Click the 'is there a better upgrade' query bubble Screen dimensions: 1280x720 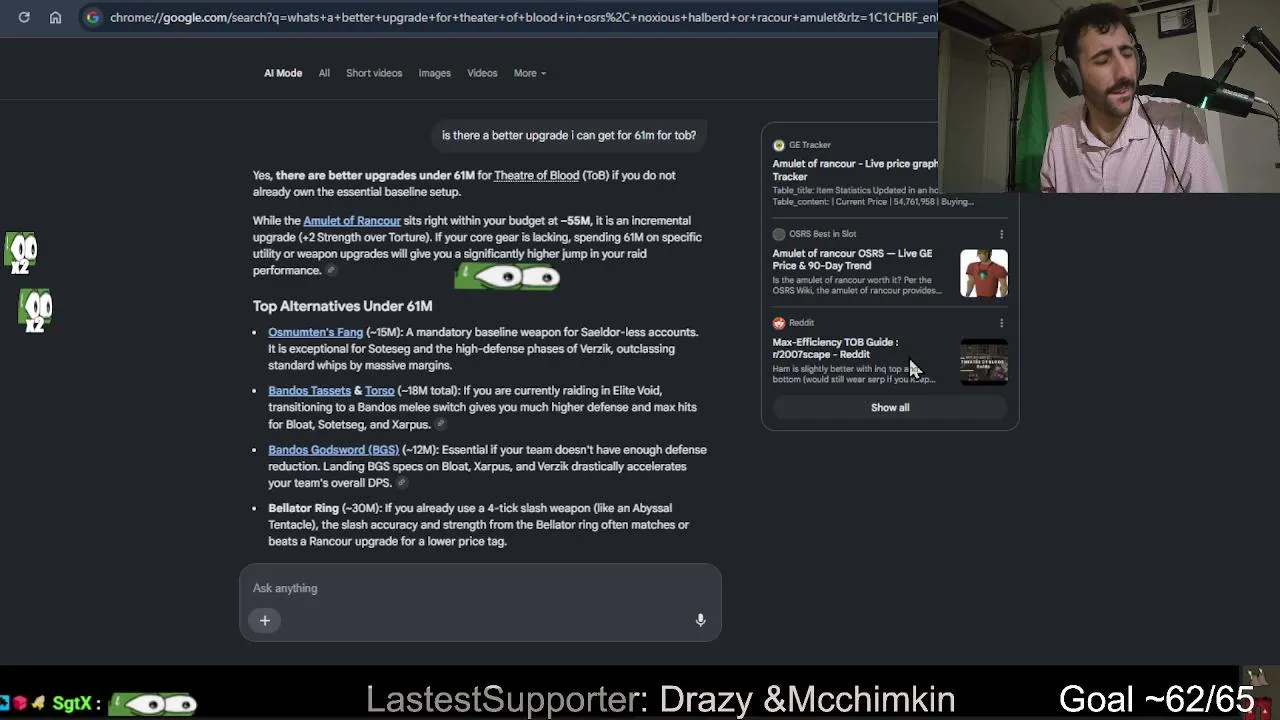[x=569, y=136]
